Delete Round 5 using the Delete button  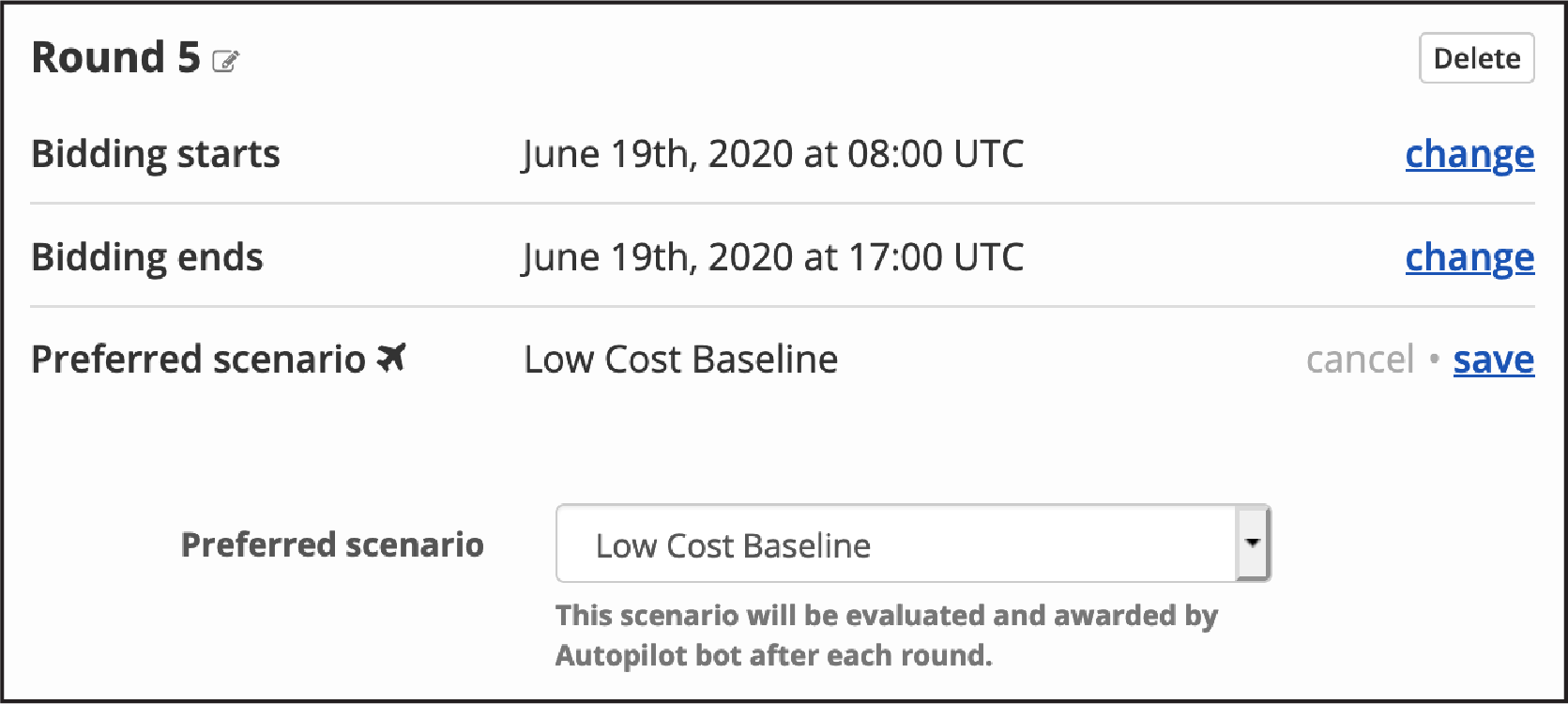[x=1476, y=58]
